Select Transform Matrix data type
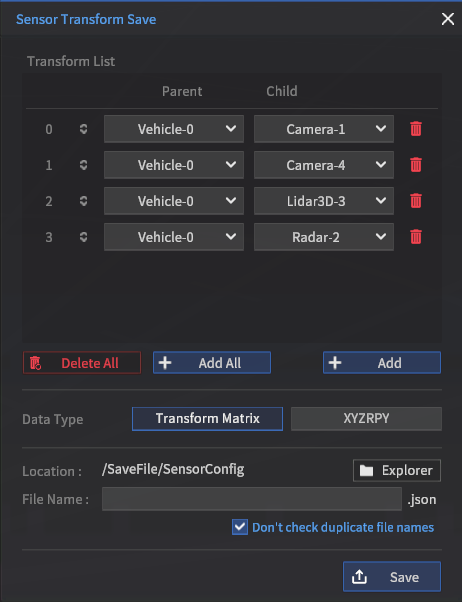Viewport: 462px width, 602px height. [207, 418]
